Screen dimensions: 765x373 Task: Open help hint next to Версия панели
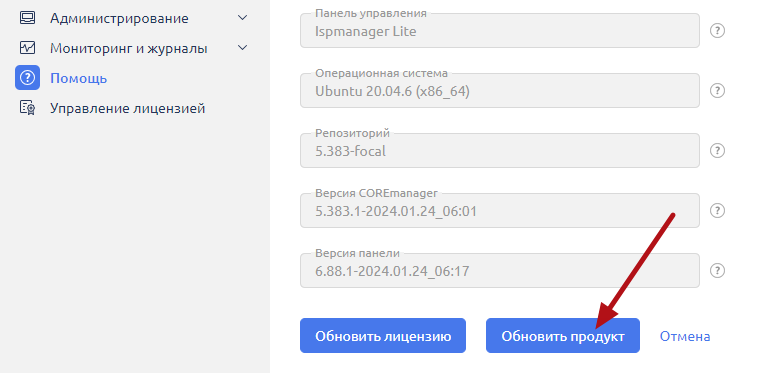pos(717,271)
